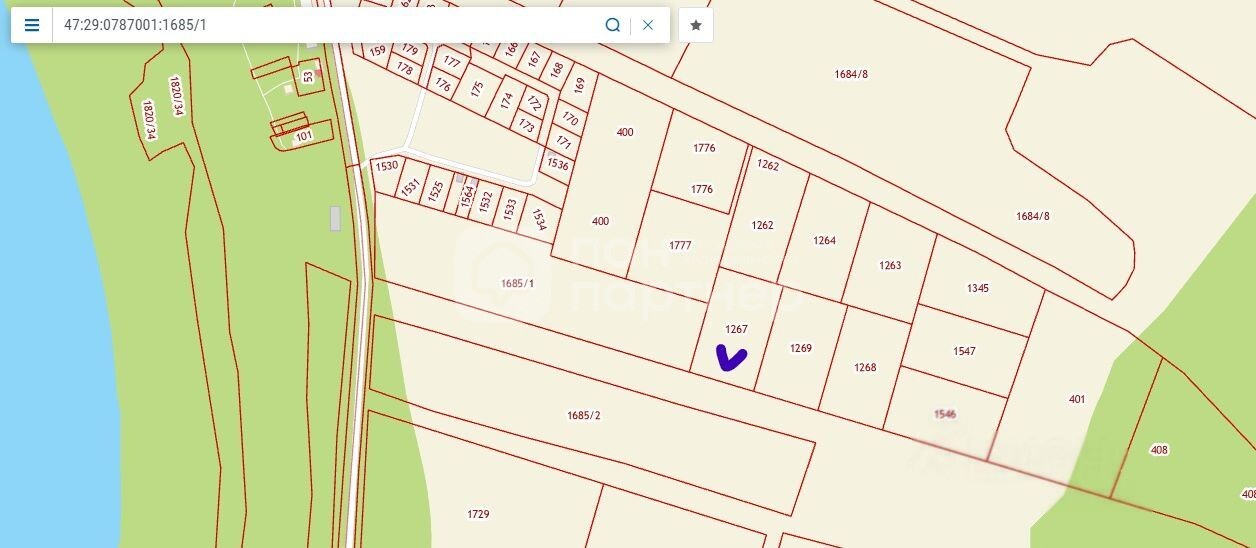Open favorites with the star button
Viewport: 1256px width, 548px height.
(x=696, y=25)
